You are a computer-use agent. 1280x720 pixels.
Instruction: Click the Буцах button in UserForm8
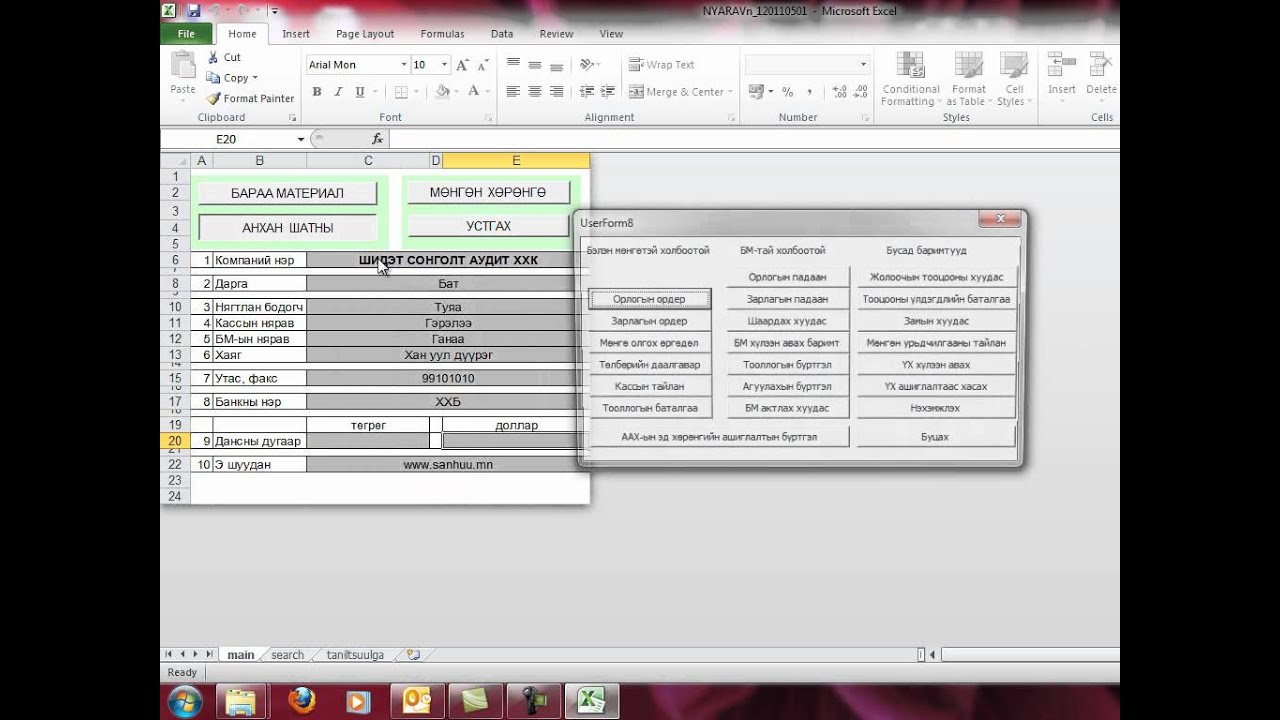935,437
